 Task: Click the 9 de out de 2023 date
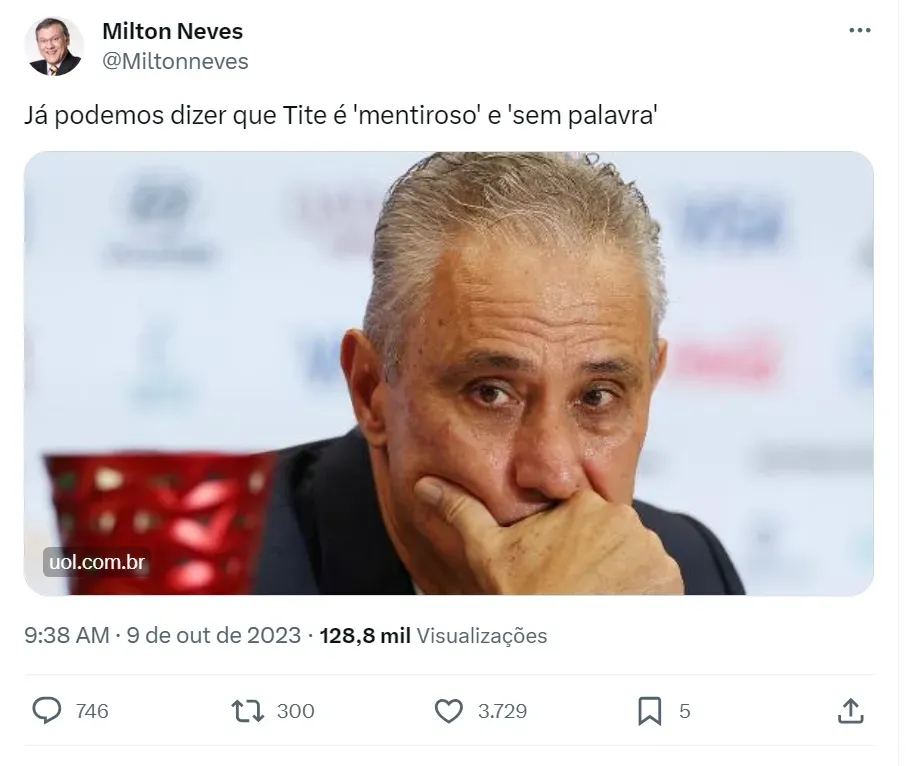coord(214,635)
